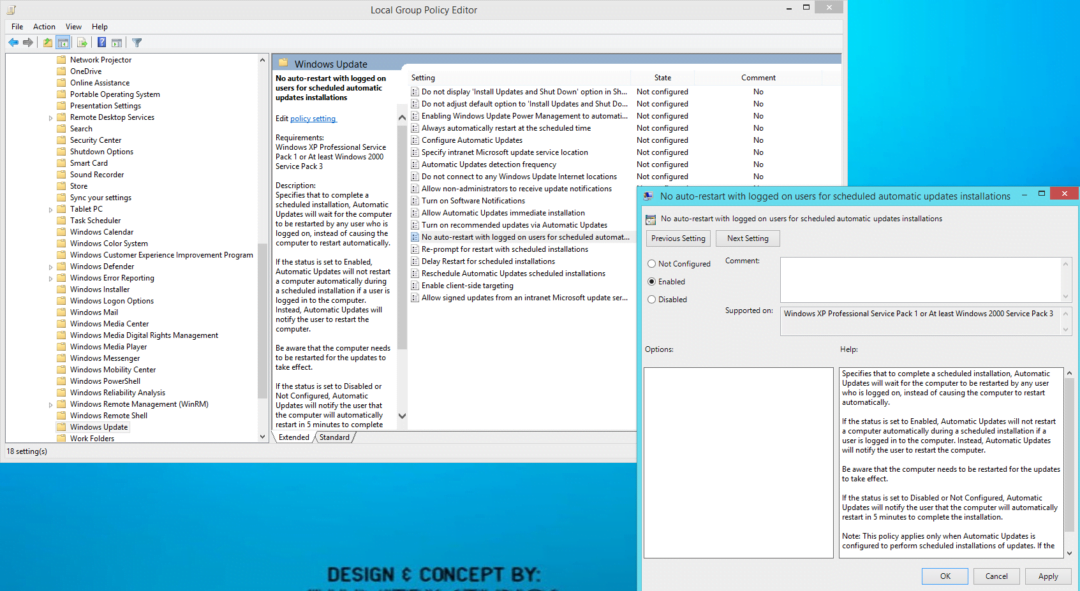The width and height of the screenshot is (1080, 591).
Task: Select the Enabled radio button
Action: coord(650,281)
